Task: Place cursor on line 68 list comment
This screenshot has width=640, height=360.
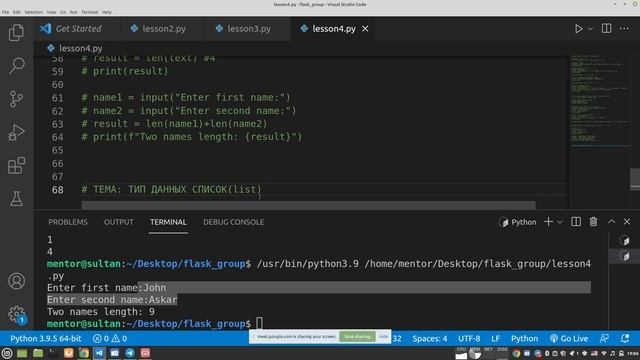Action: point(171,189)
